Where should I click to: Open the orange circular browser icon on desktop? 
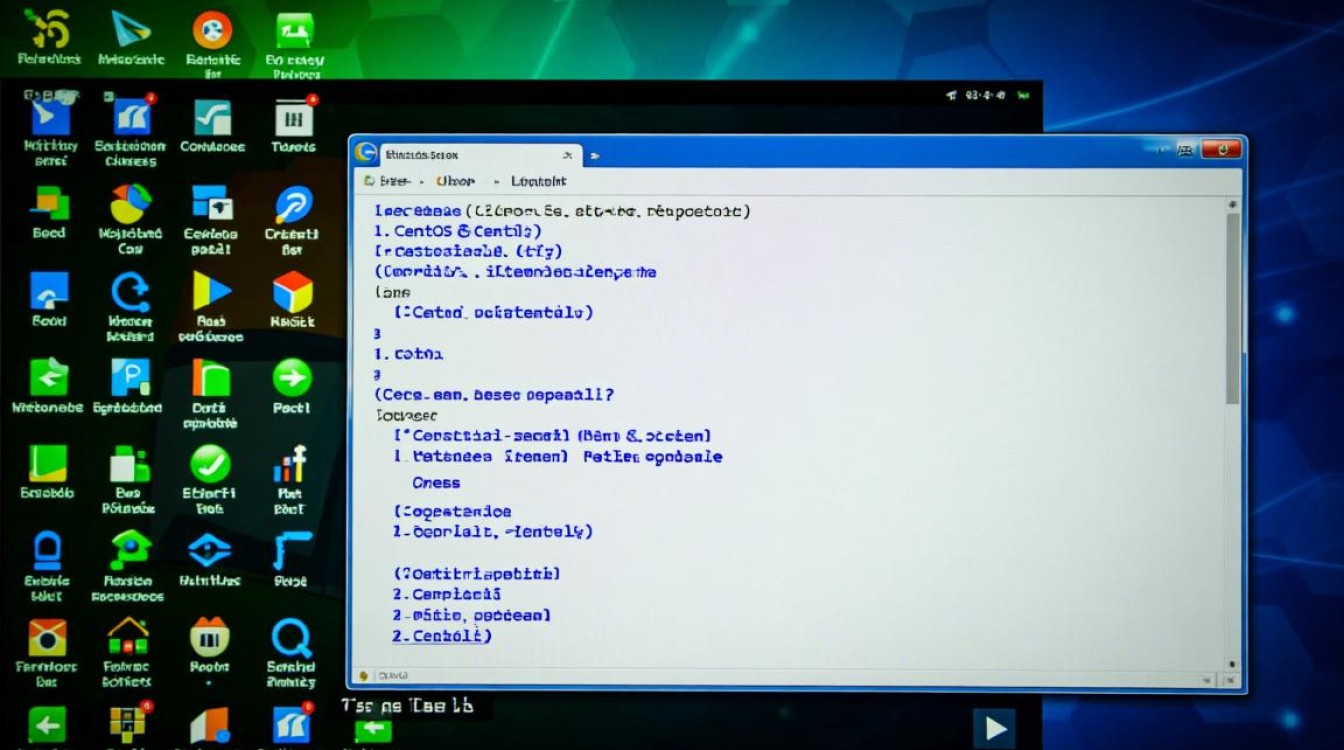pos(212,30)
